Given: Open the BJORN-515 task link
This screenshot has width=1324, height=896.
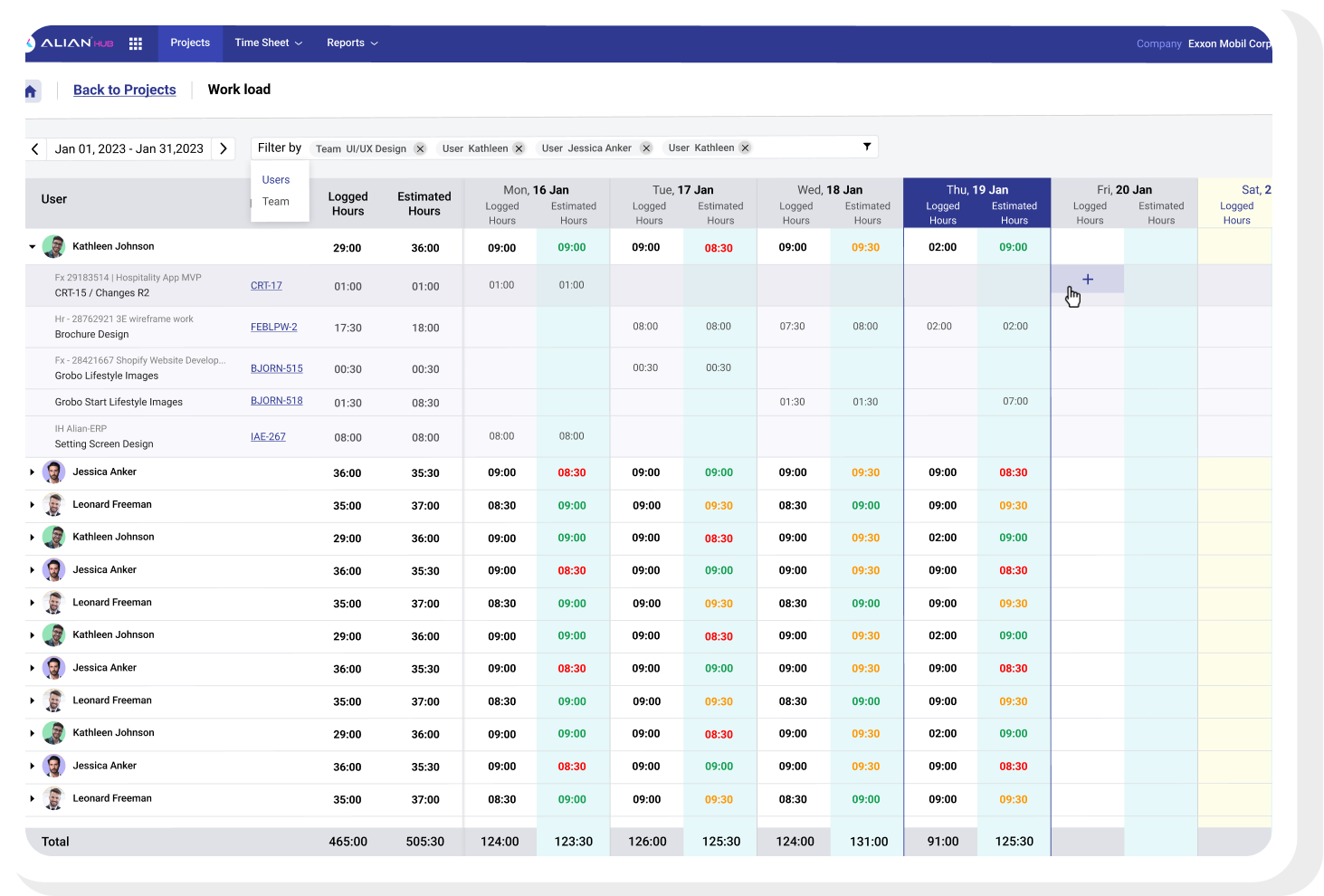Looking at the screenshot, I should pyautogui.click(x=277, y=368).
